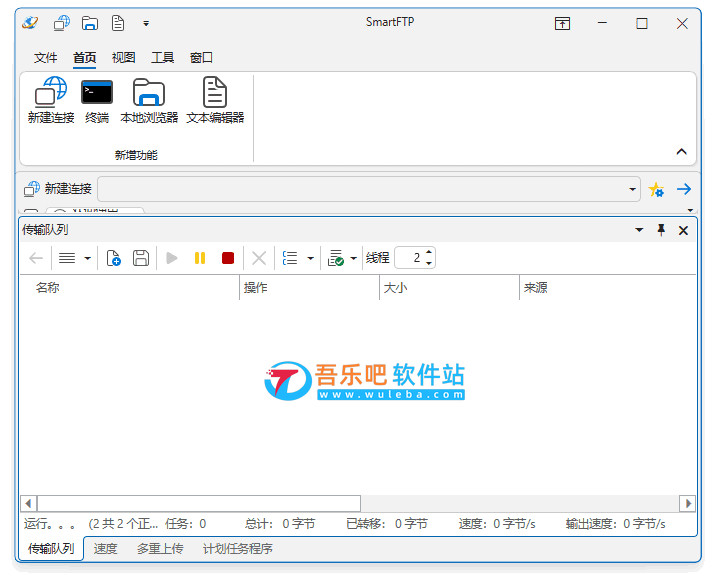Sort by 操作 column header
716x584 pixels.
pos(309,288)
